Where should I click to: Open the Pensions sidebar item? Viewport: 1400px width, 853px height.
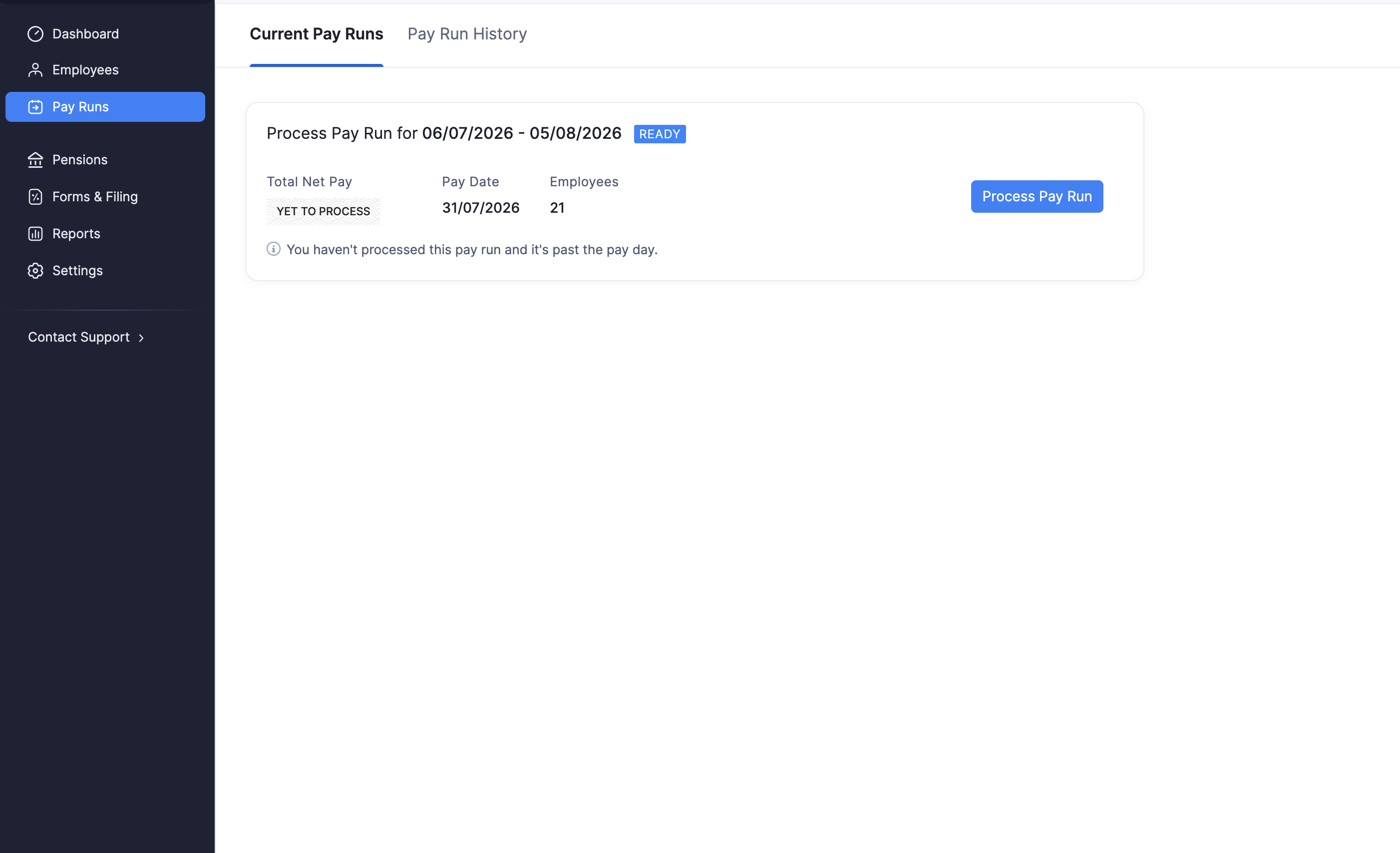click(x=105, y=160)
